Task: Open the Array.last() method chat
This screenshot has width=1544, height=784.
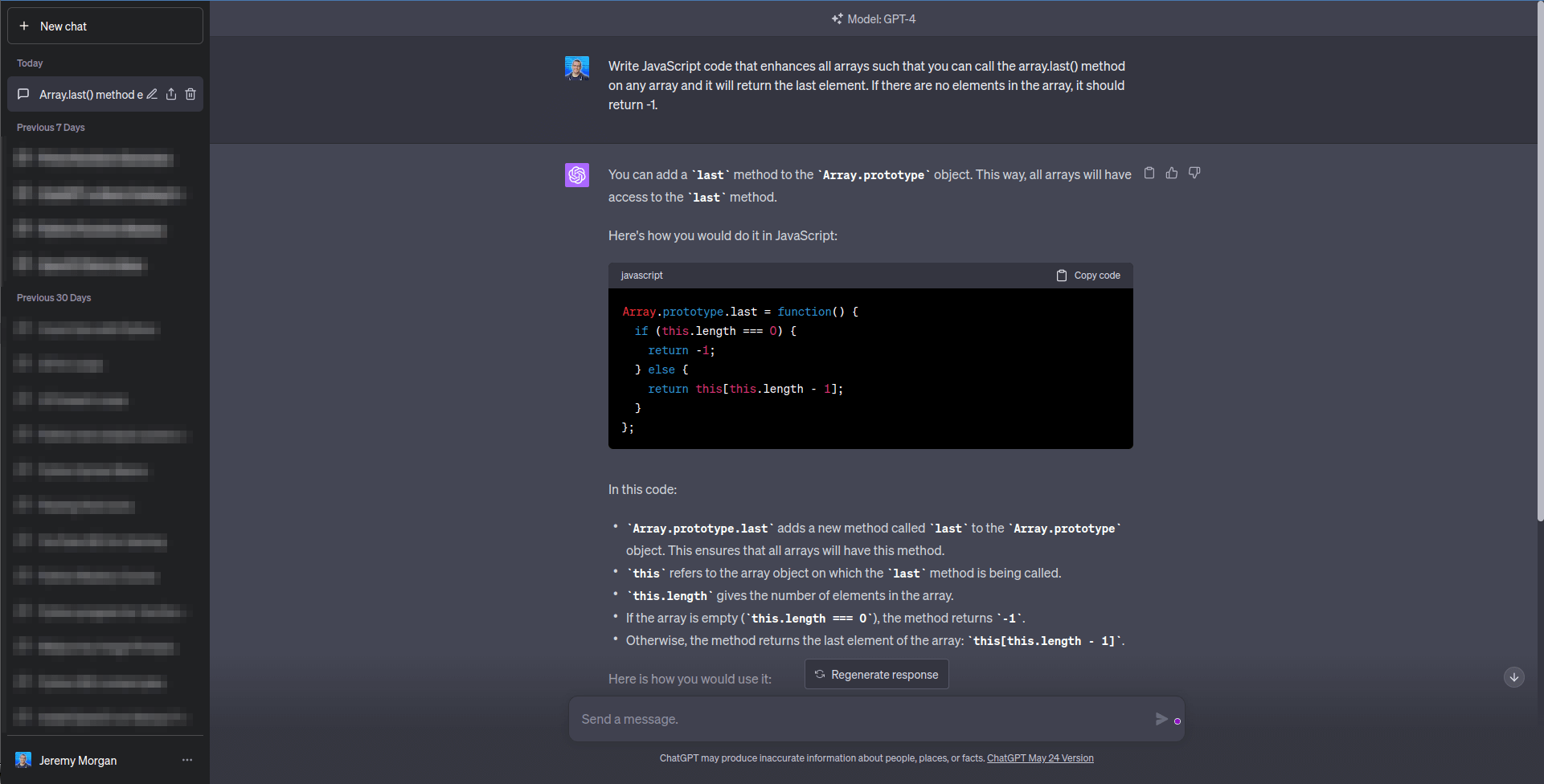Action: tap(91, 95)
